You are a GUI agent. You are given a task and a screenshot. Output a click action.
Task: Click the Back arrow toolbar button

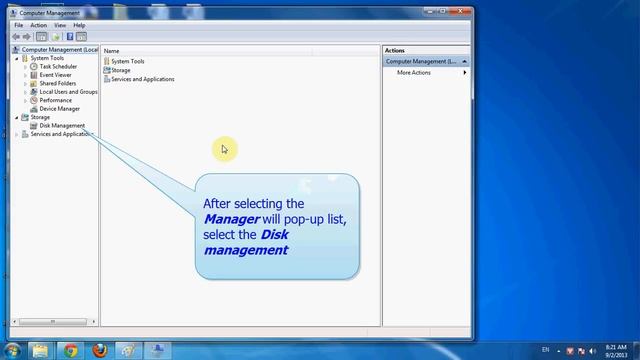pyautogui.click(x=16, y=37)
